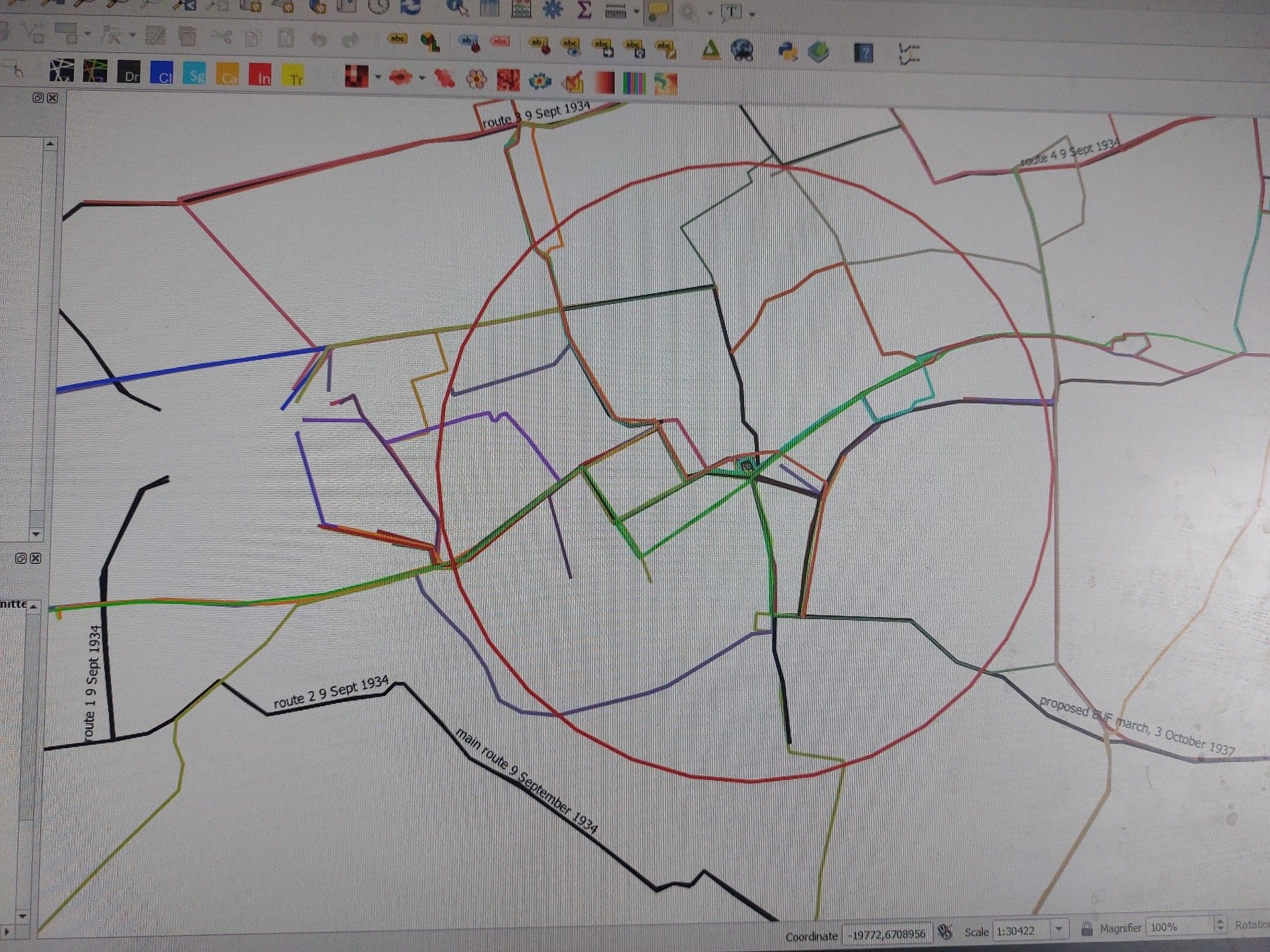This screenshot has width=1270, height=952.
Task: Expand the red blob icon dropdown arrow
Action: (x=422, y=78)
